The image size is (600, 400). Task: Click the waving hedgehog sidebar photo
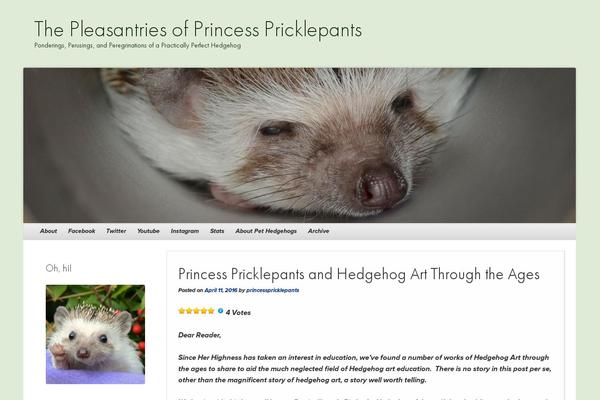pos(95,334)
